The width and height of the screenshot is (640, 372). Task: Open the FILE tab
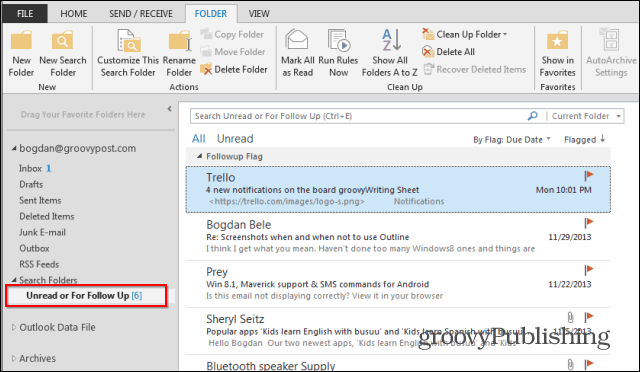coord(25,13)
